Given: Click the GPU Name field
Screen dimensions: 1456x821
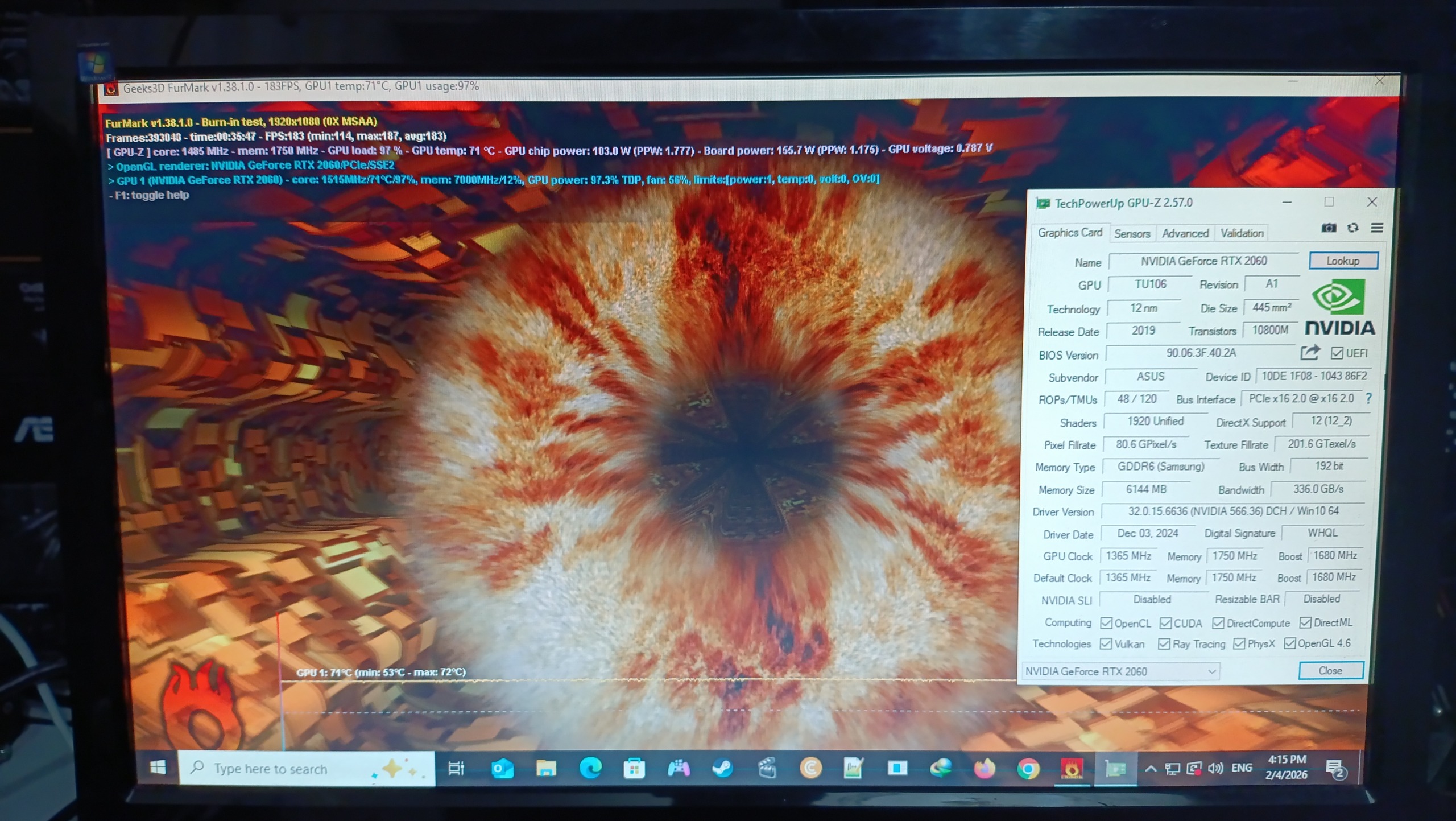Looking at the screenshot, I should [x=1204, y=261].
